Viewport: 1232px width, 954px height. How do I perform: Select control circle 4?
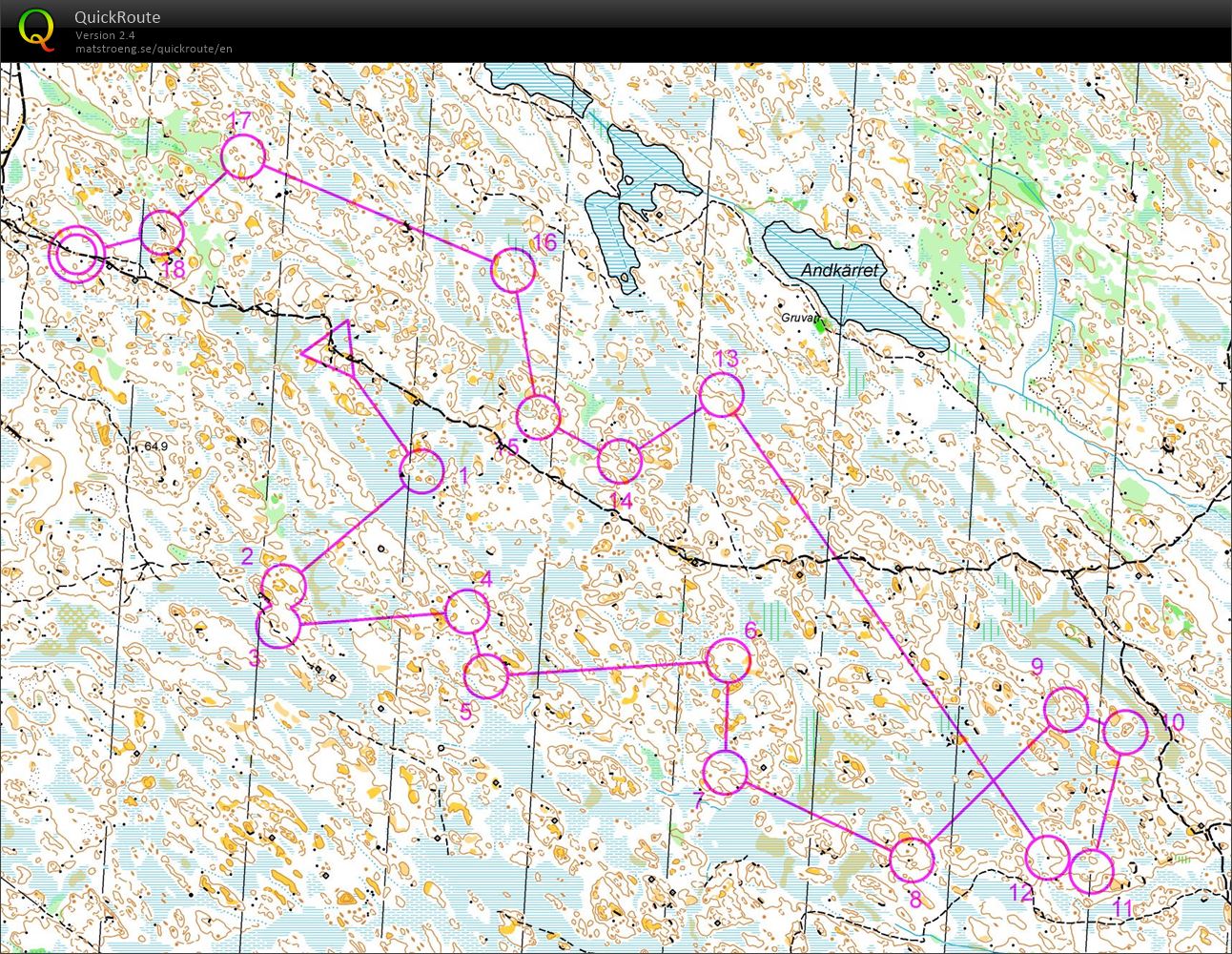467,612
